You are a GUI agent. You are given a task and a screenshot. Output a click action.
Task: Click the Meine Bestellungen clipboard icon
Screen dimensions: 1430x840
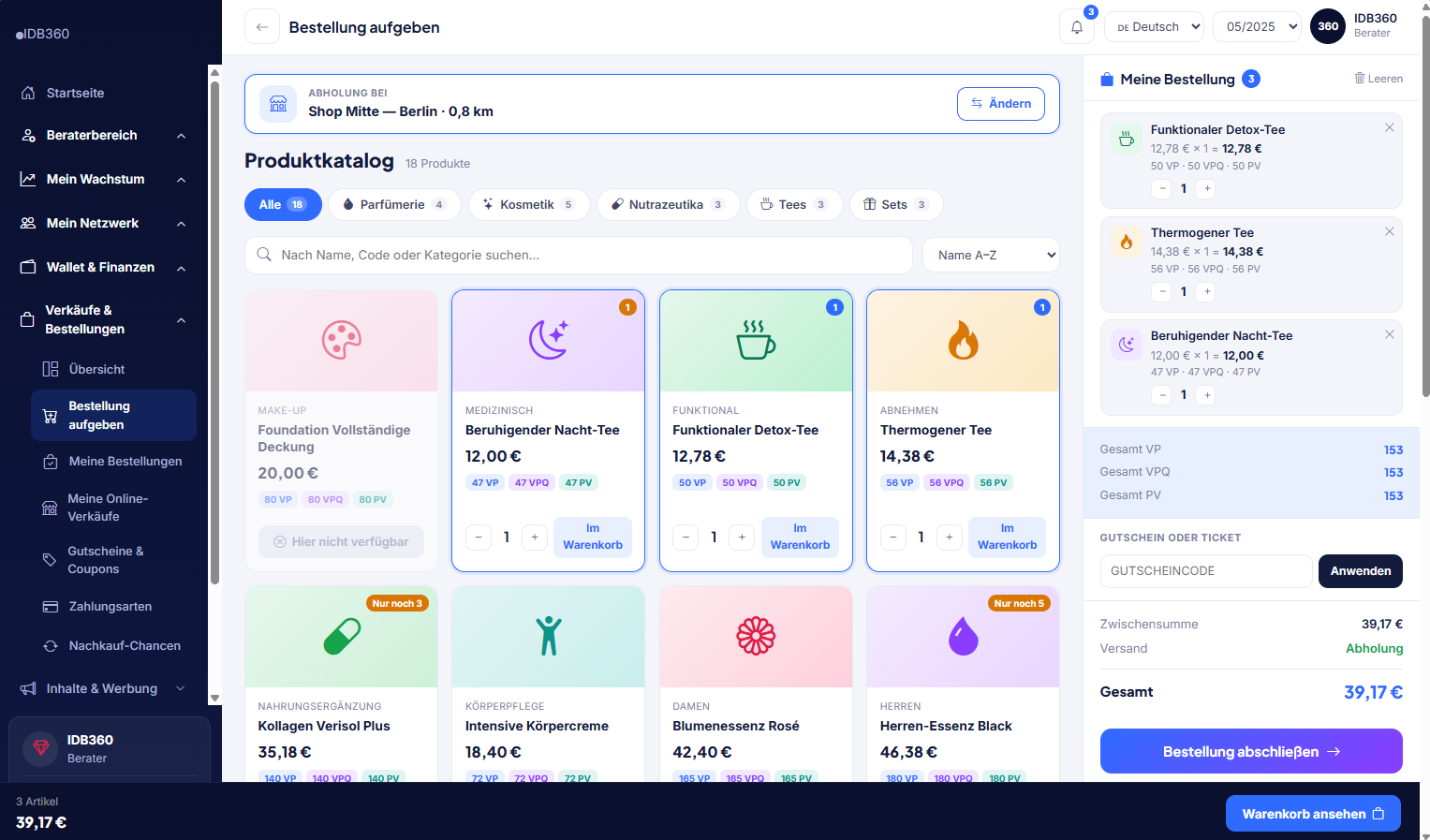(51, 462)
